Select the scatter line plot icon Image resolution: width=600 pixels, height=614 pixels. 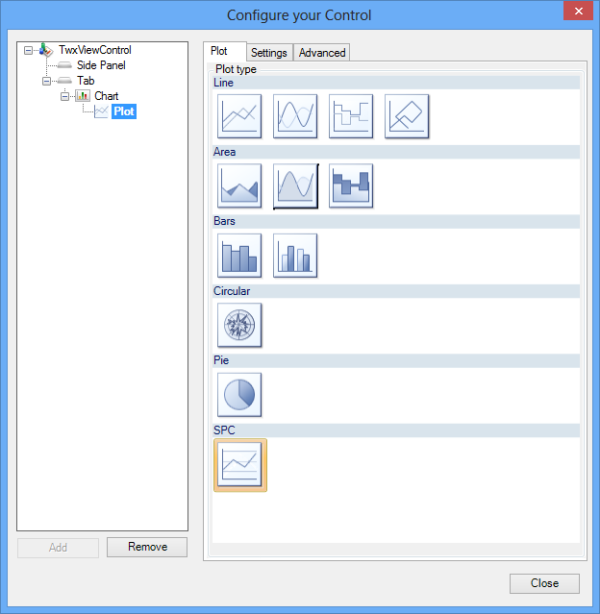pos(407,116)
